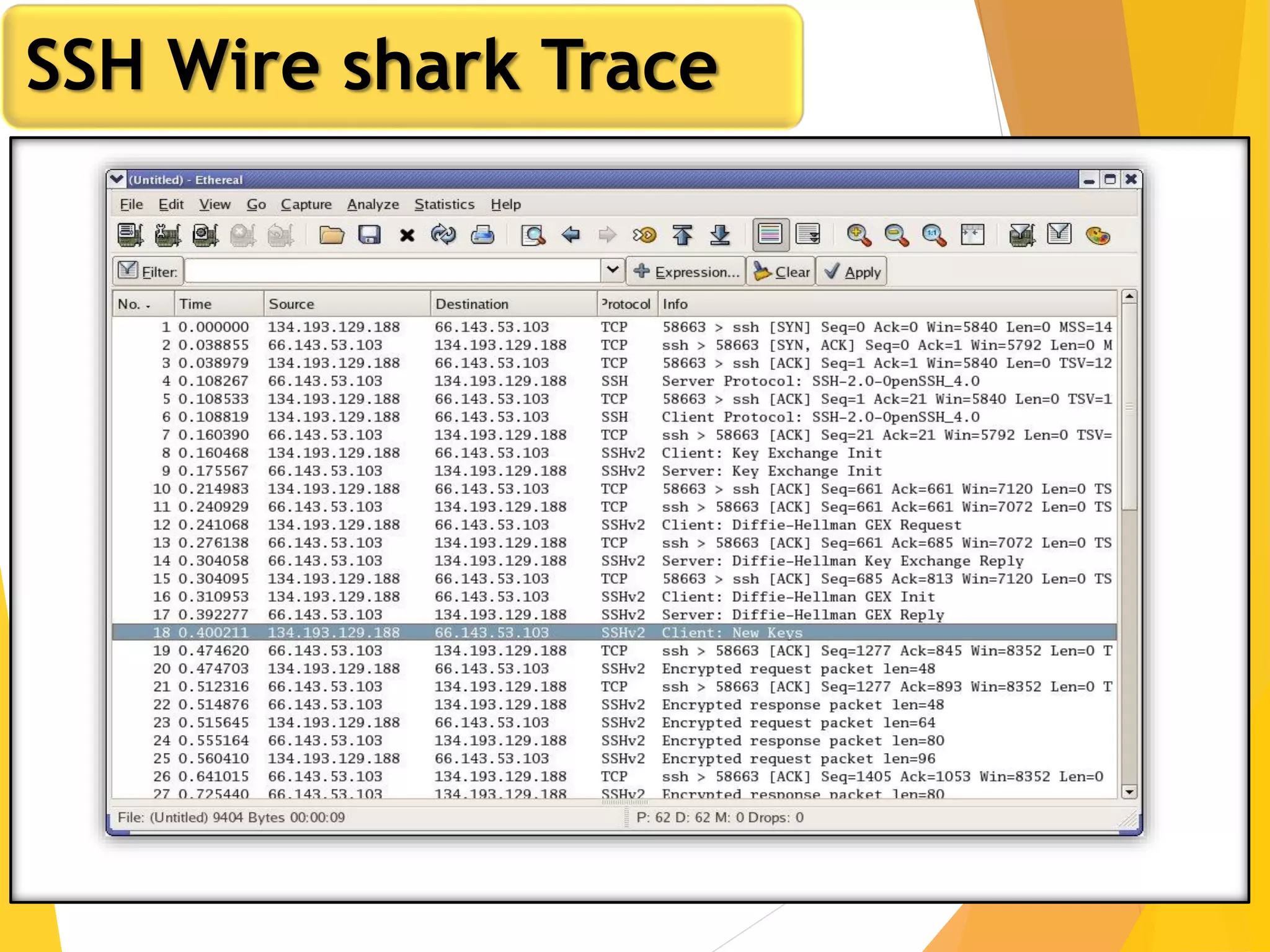Viewport: 1270px width, 952px height.
Task: Open the Go menu
Action: pyautogui.click(x=256, y=205)
